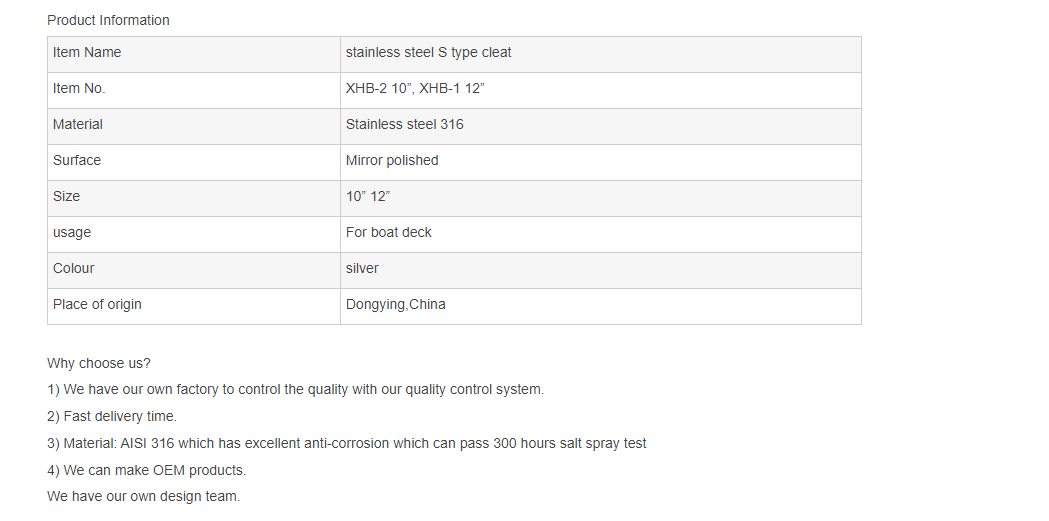The image size is (1049, 521).
Task: Click the "Place of origin" label
Action: (x=97, y=304)
